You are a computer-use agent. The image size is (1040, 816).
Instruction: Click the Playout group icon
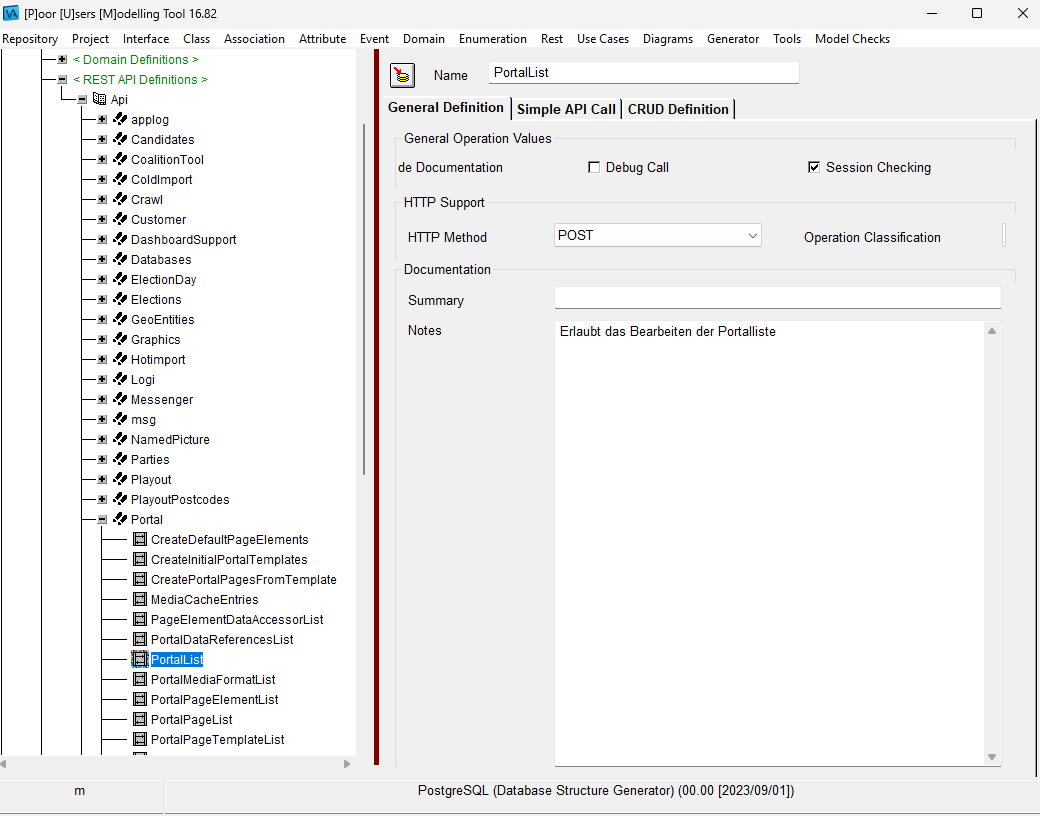coord(120,479)
